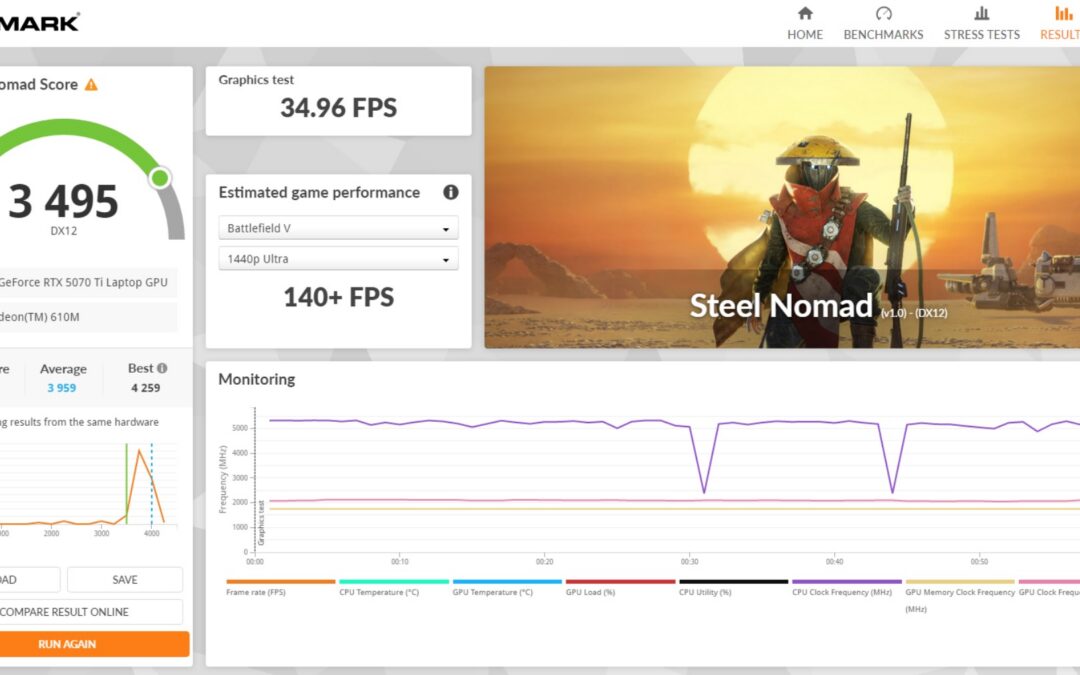Image resolution: width=1080 pixels, height=675 pixels.
Task: Expand the 1440p Ultra resolution dropdown
Action: pos(338,259)
